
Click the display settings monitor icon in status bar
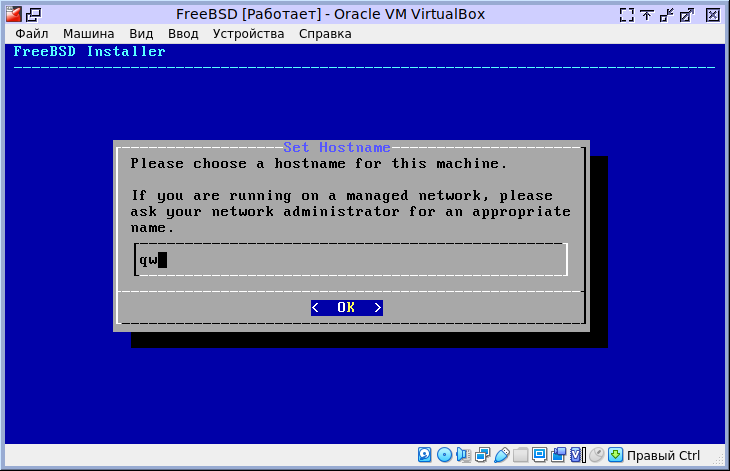tap(539, 455)
